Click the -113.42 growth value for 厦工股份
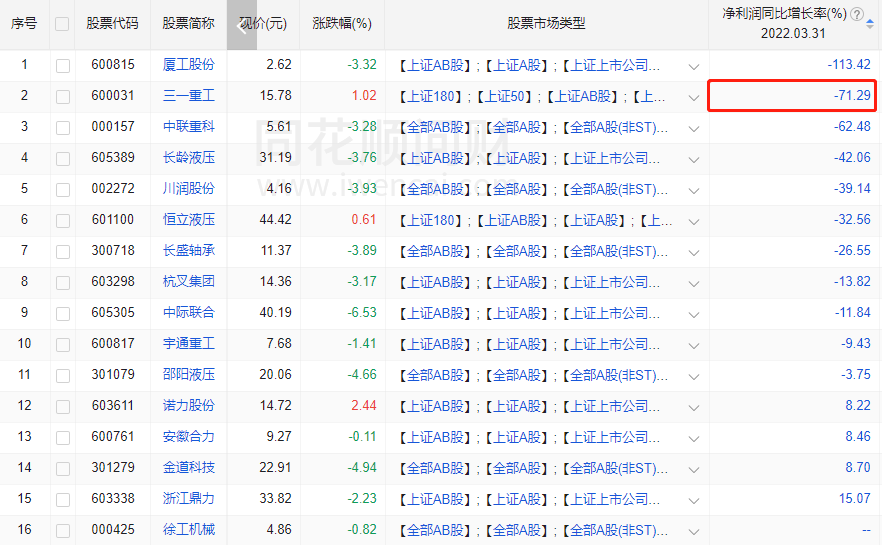Image resolution: width=882 pixels, height=545 pixels. point(849,65)
